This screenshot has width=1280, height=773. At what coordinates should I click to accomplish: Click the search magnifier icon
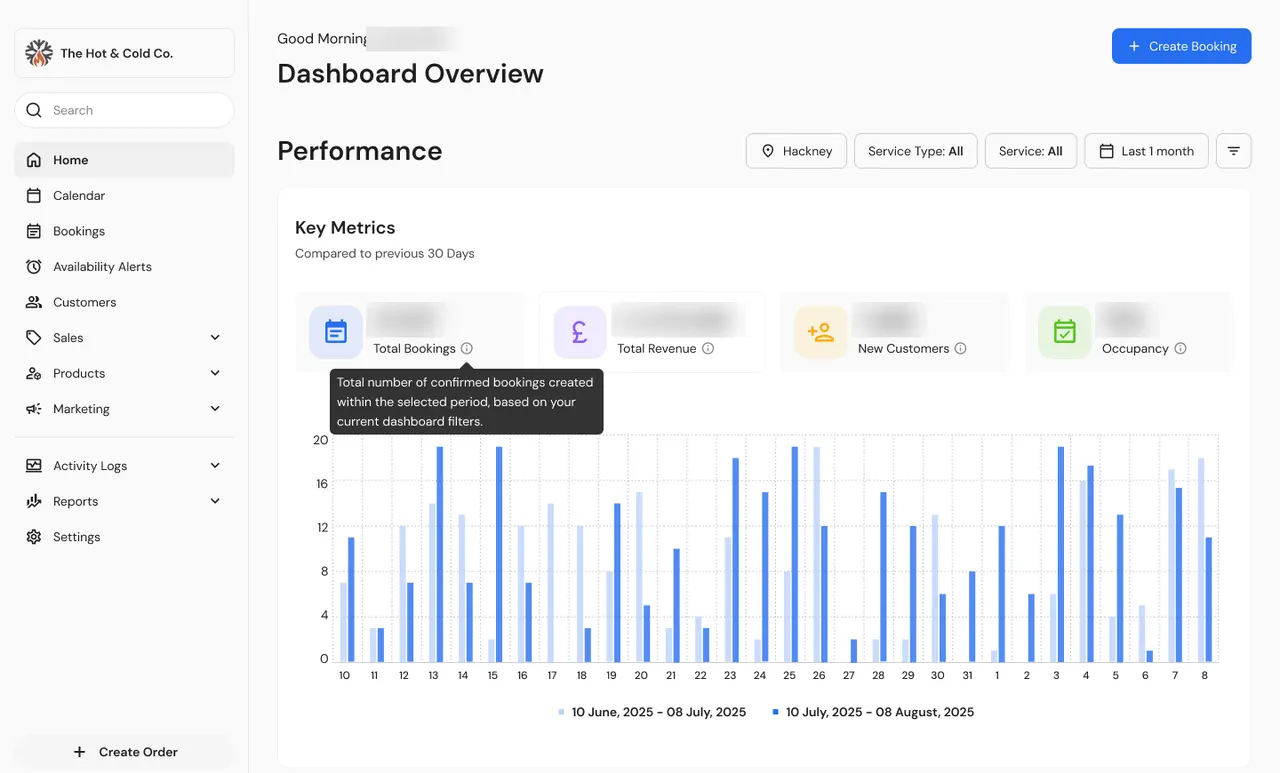click(x=34, y=110)
